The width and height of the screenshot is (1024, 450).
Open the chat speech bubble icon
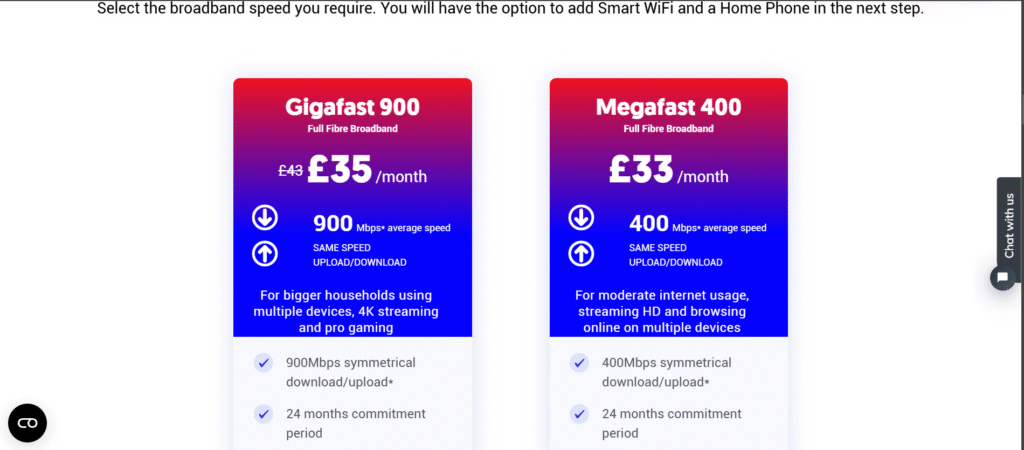(x=1002, y=278)
